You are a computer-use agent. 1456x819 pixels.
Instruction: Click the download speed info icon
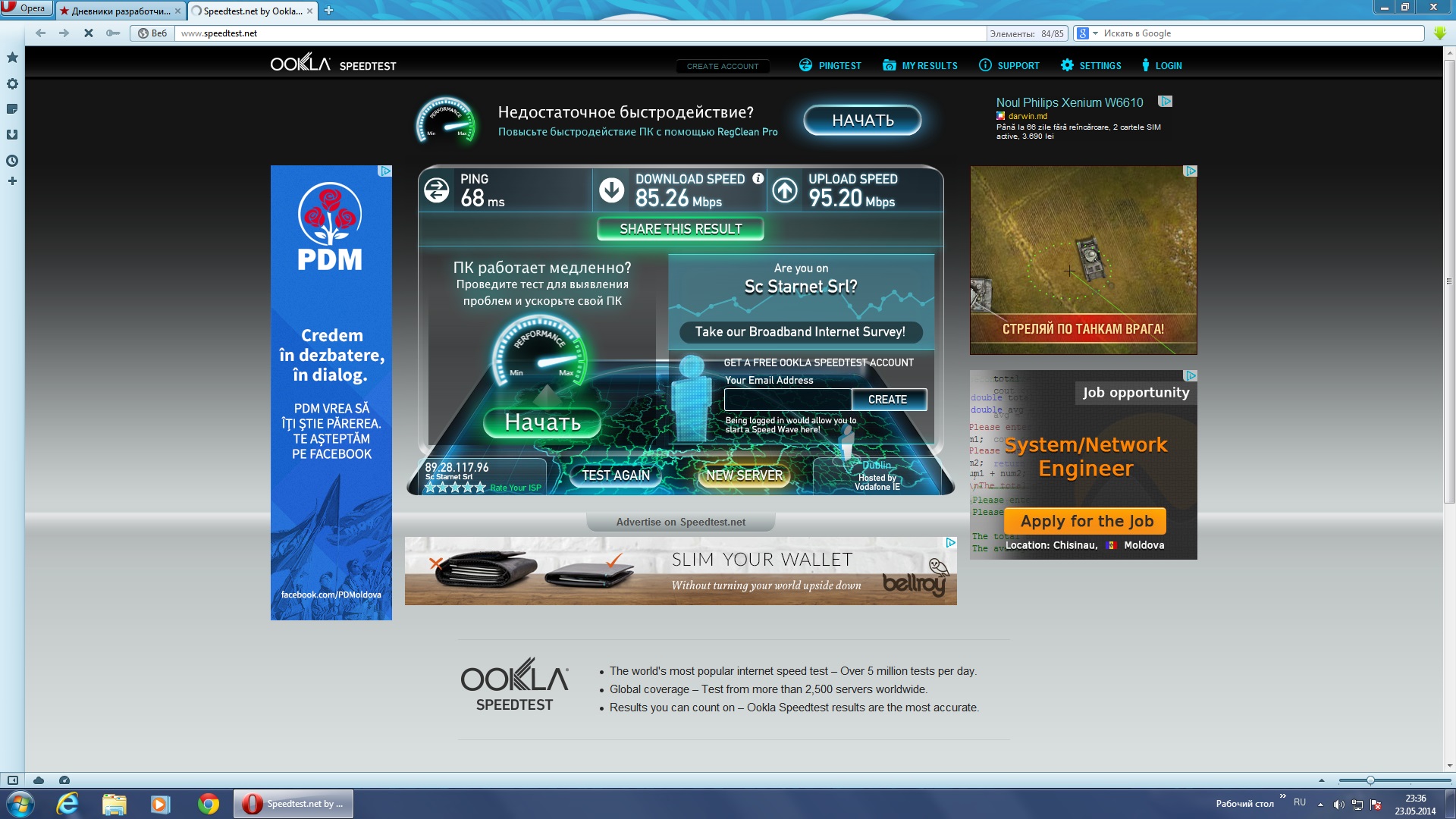pyautogui.click(x=758, y=179)
